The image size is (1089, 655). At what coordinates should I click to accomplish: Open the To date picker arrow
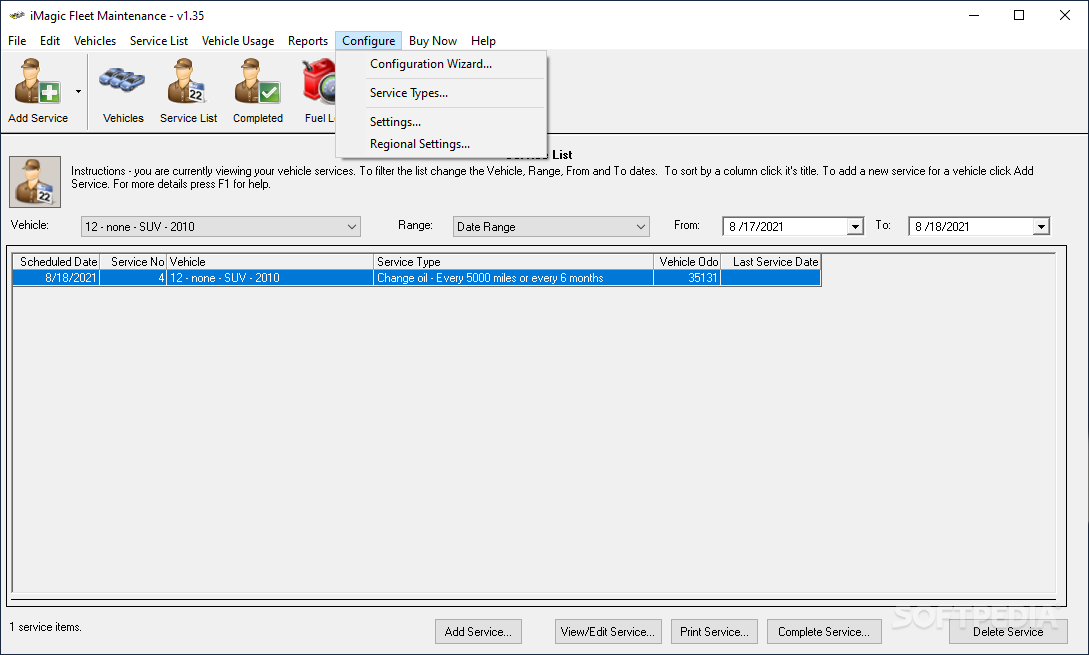pyautogui.click(x=1040, y=226)
